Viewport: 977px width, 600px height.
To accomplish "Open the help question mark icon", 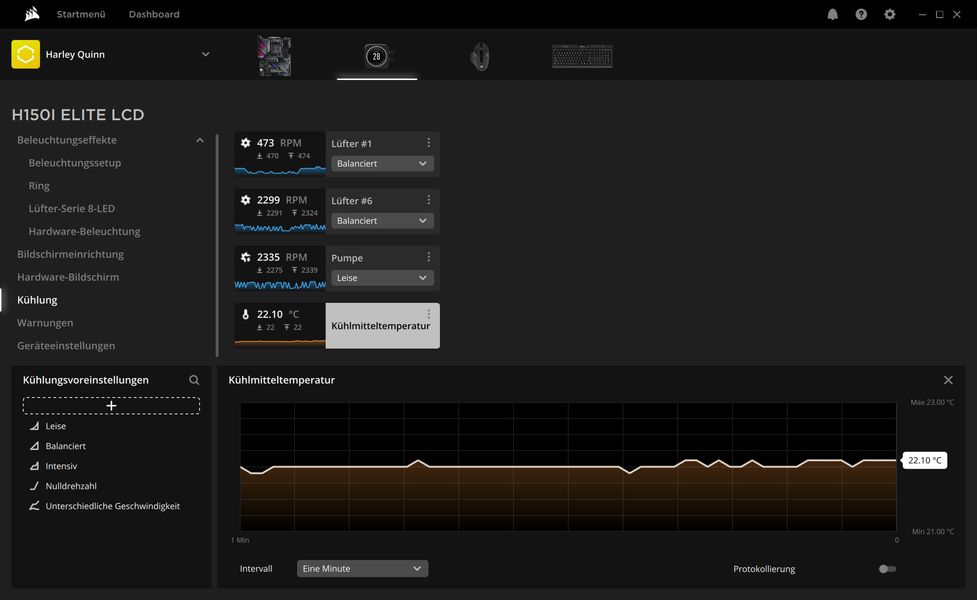I will [861, 14].
